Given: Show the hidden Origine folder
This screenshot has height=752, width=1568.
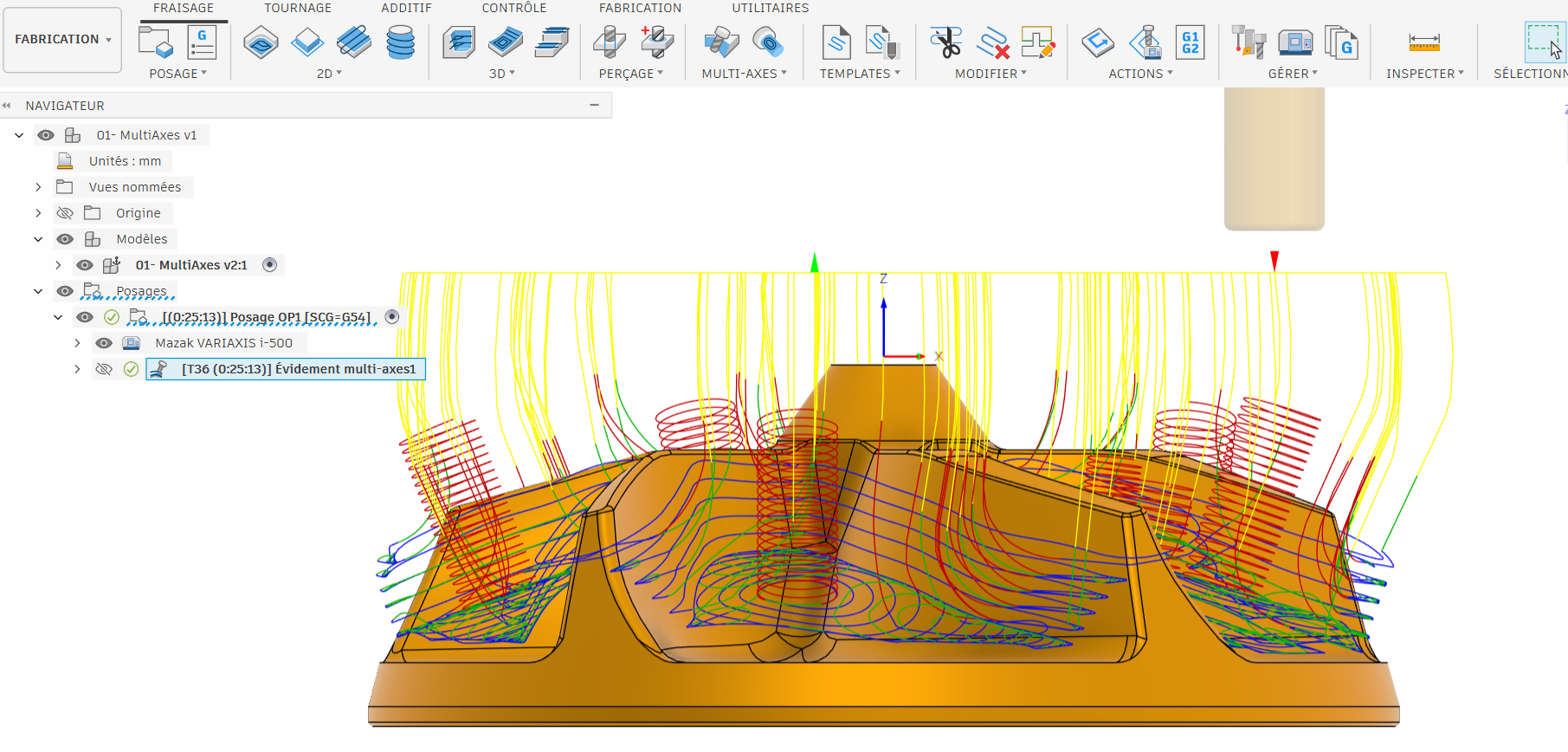Looking at the screenshot, I should (65, 213).
